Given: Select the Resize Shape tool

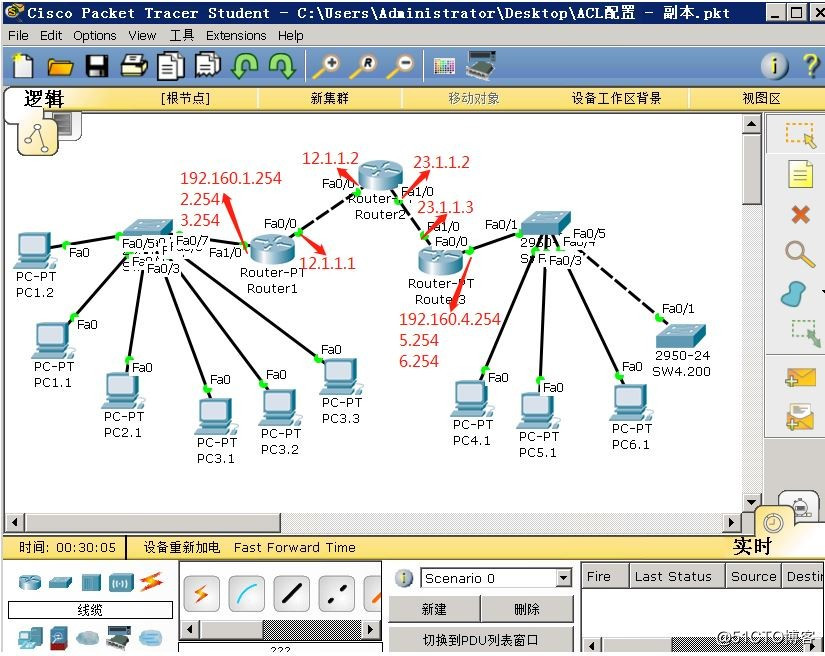Looking at the screenshot, I should tap(806, 332).
